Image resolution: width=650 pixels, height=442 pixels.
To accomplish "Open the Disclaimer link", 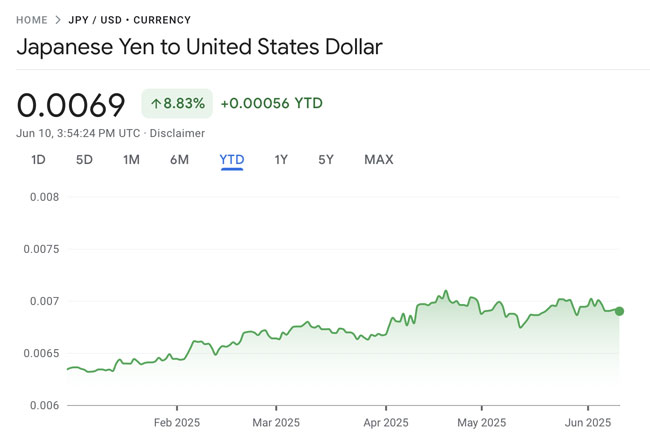I will (178, 133).
